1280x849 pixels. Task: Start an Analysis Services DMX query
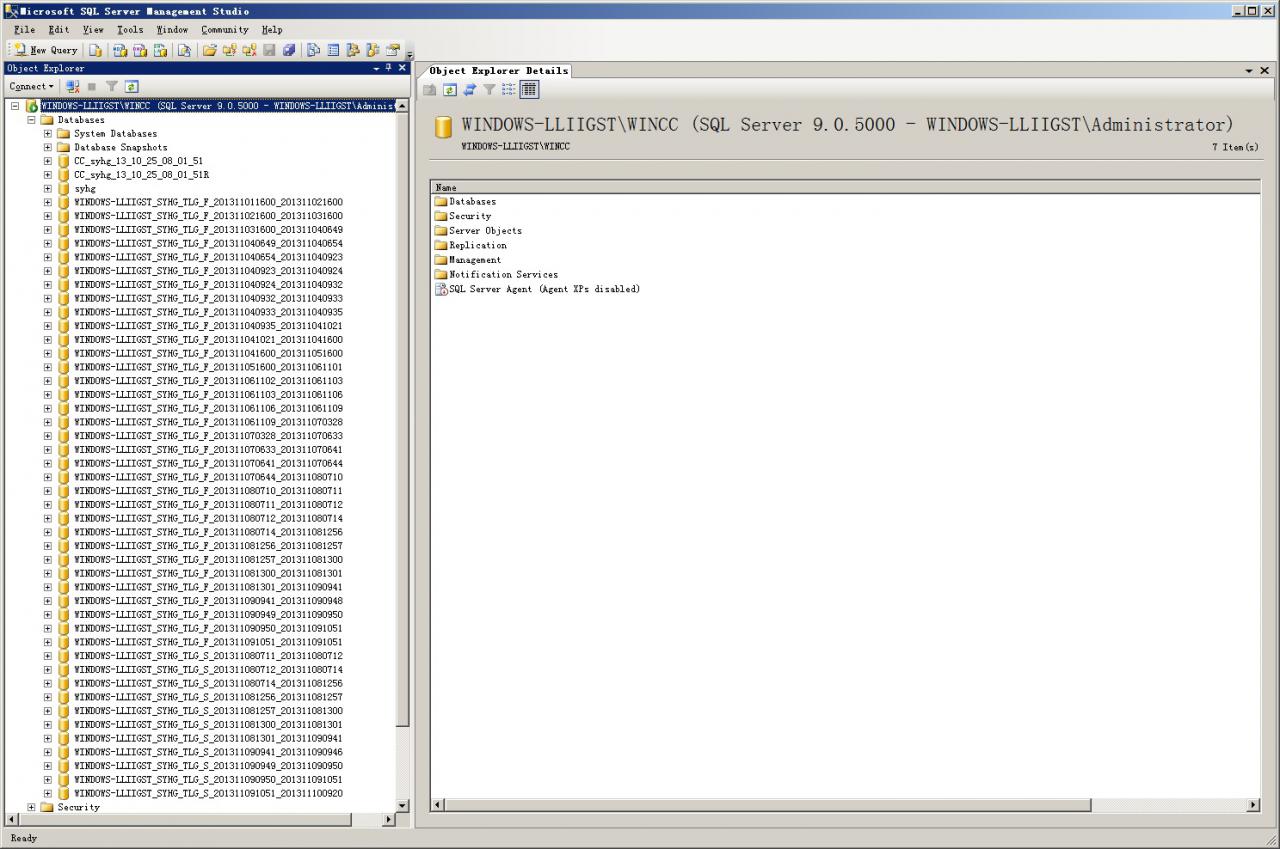tap(139, 50)
